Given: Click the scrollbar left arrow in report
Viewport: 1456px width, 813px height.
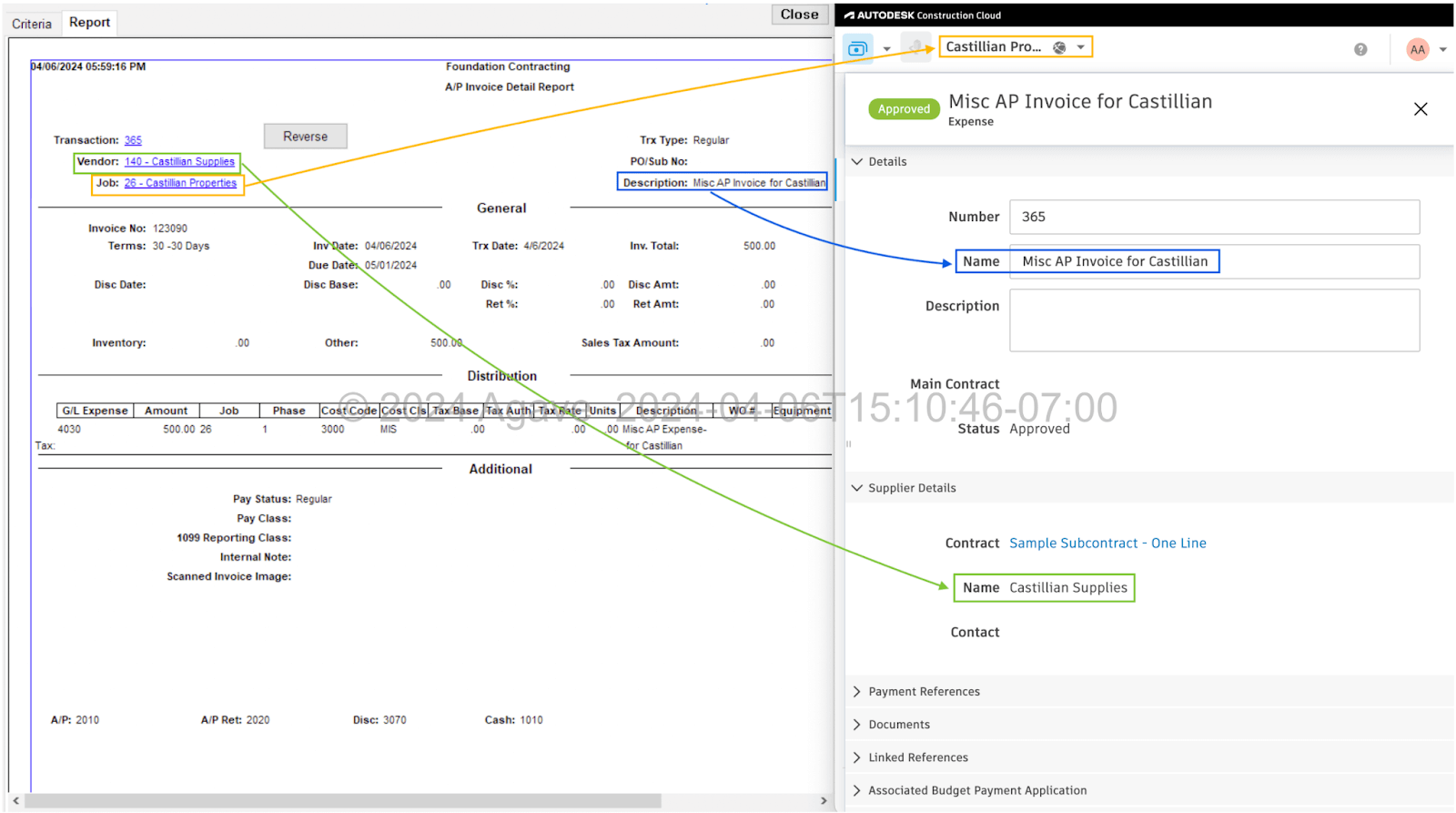Looking at the screenshot, I should point(15,801).
